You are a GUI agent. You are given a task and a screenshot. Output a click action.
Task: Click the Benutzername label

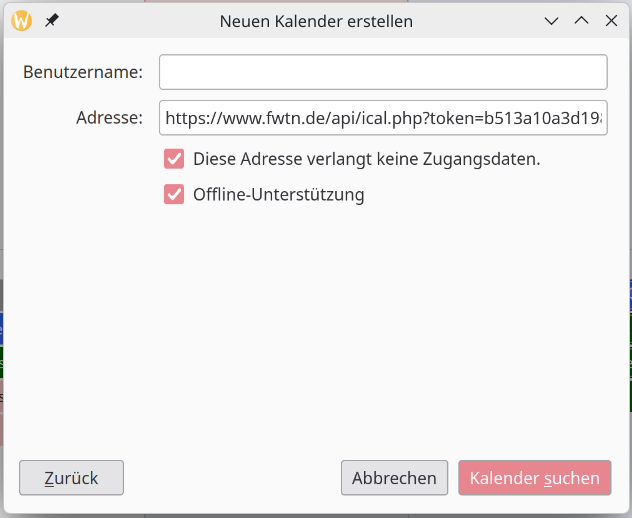[x=82, y=72]
